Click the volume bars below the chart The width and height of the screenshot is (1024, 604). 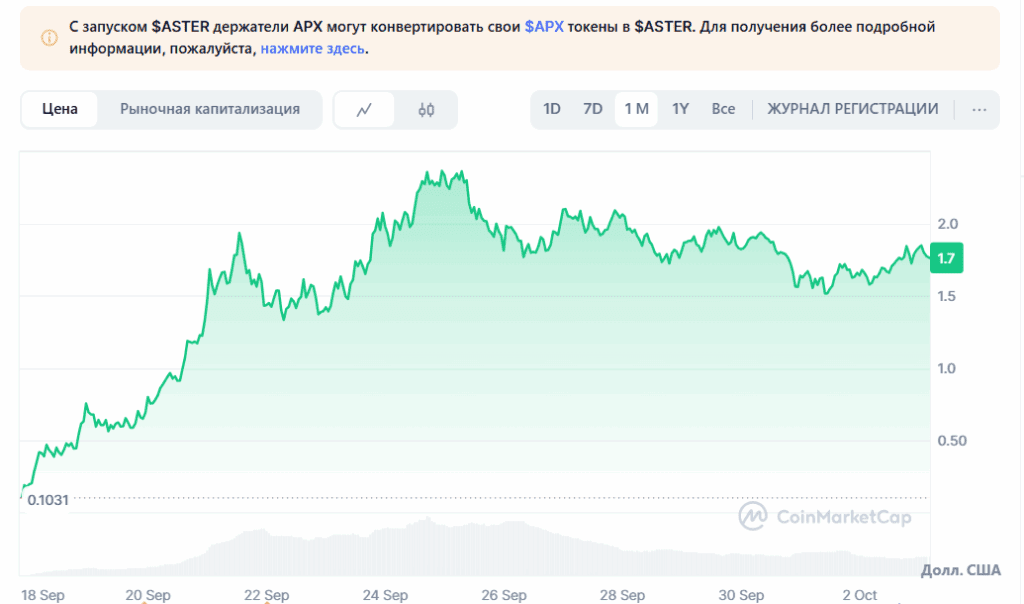click(430, 550)
